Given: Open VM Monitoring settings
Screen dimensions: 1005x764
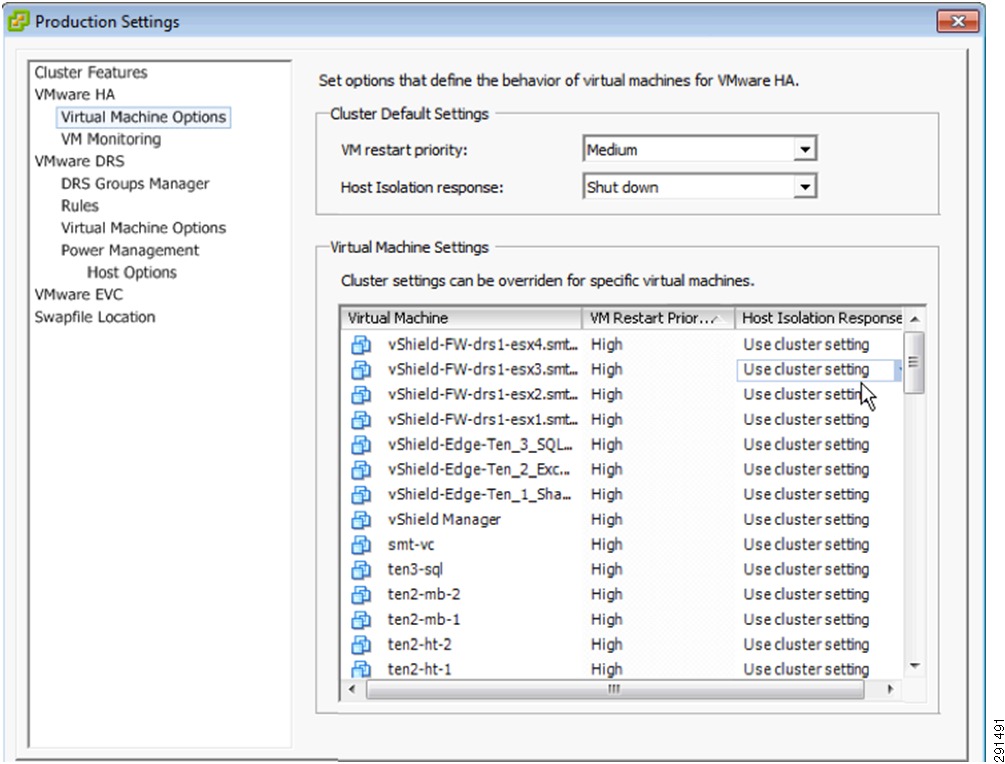Looking at the screenshot, I should pyautogui.click(x=111, y=139).
